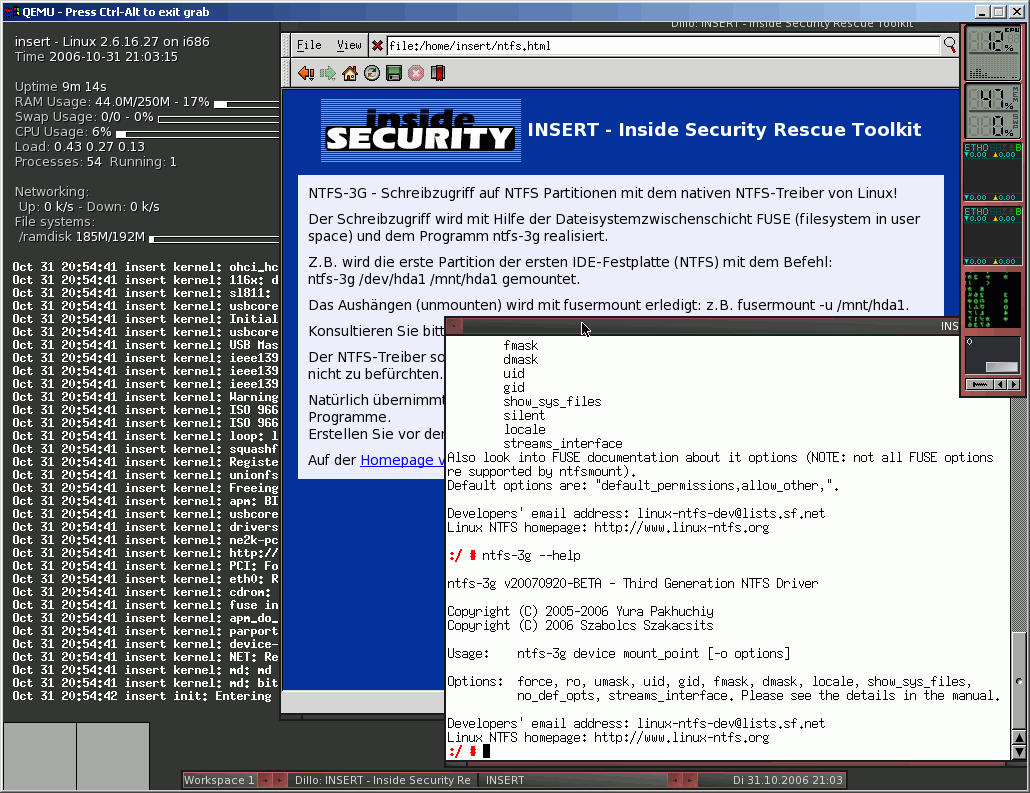Switch to next workspace via toolbar arrow
The height and width of the screenshot is (793, 1030).
pyautogui.click(x=279, y=780)
